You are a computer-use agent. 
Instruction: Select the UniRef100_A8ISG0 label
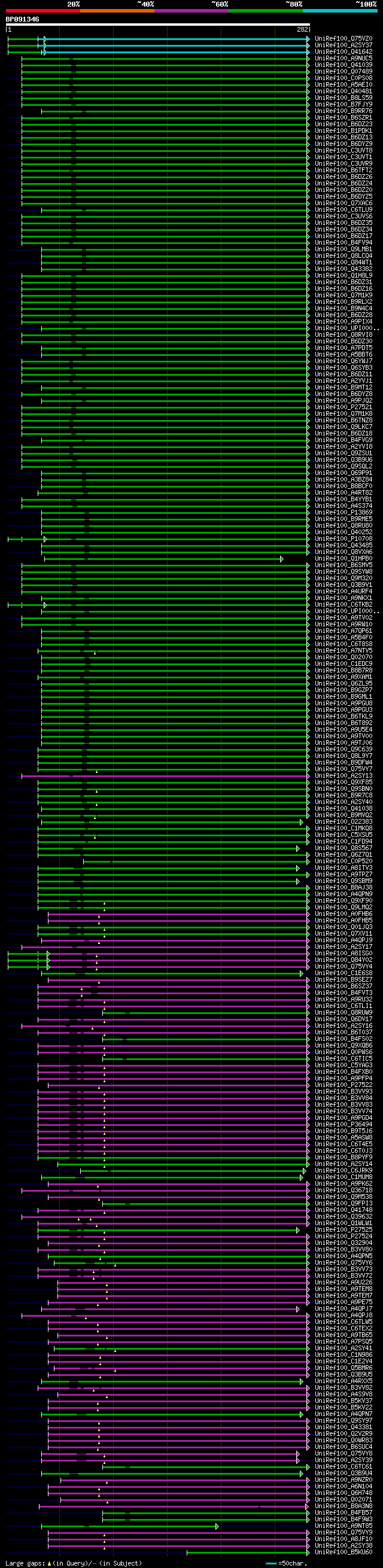344,953
